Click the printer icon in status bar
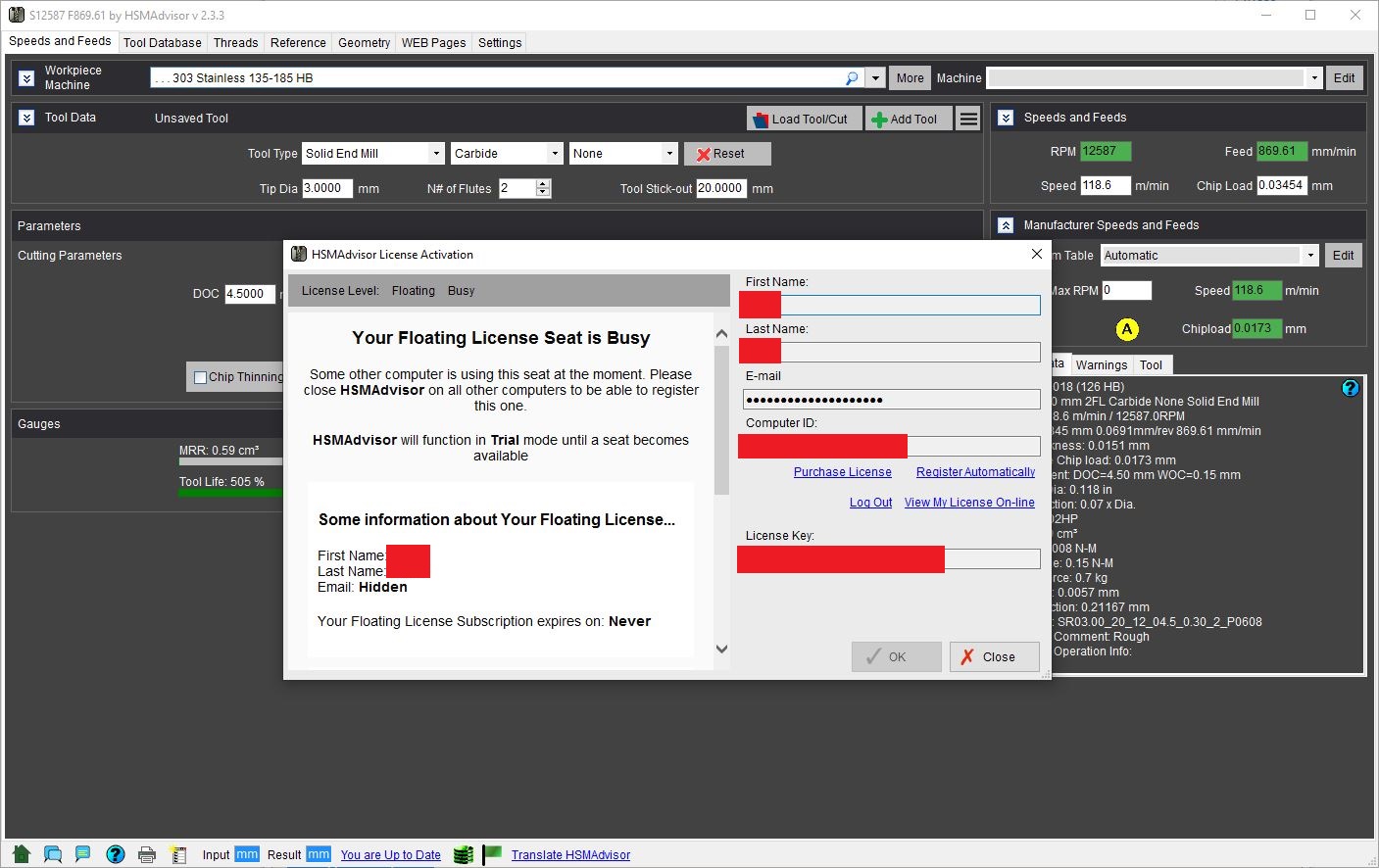1379x868 pixels. tap(147, 854)
